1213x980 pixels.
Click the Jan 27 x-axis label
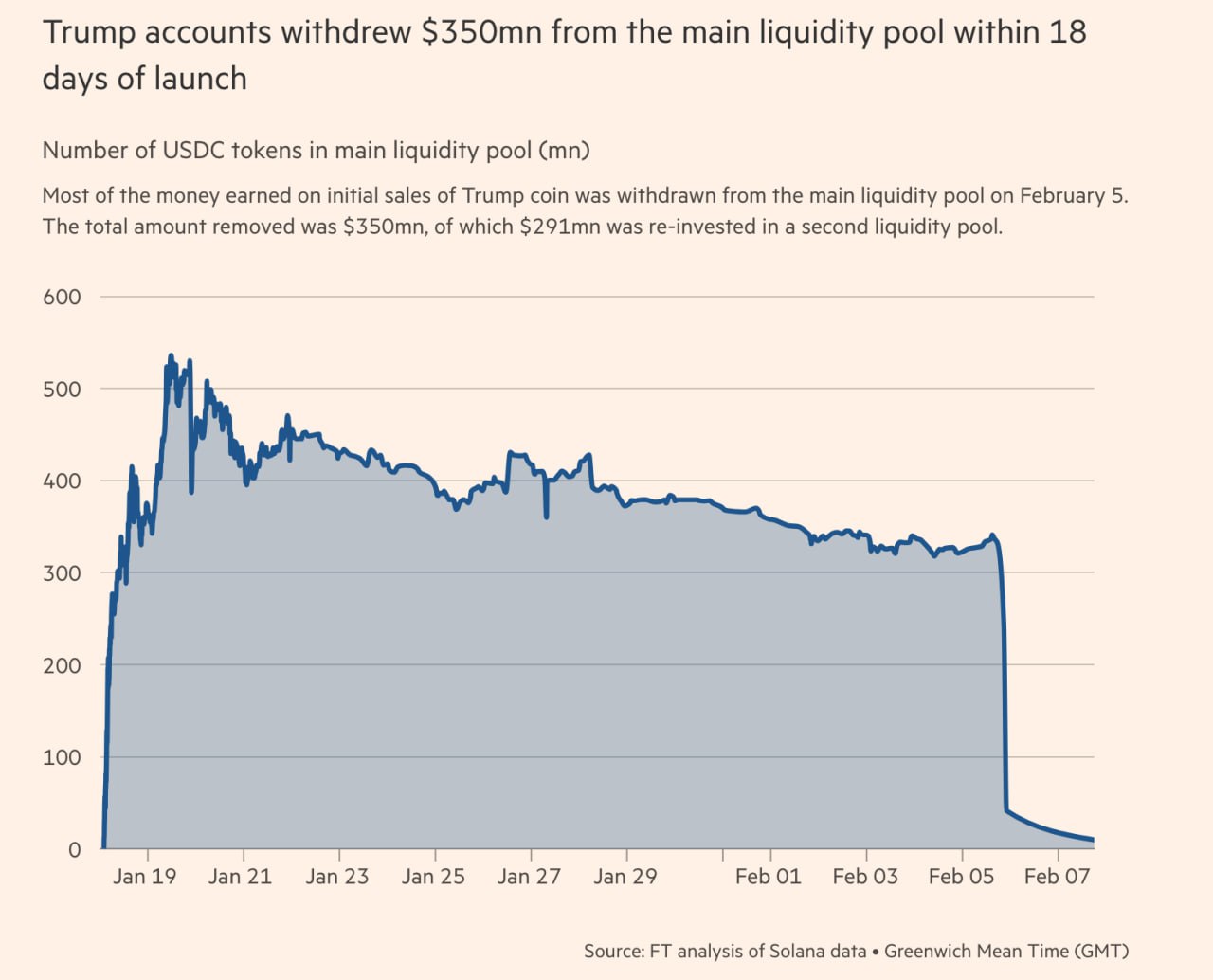coord(529,877)
